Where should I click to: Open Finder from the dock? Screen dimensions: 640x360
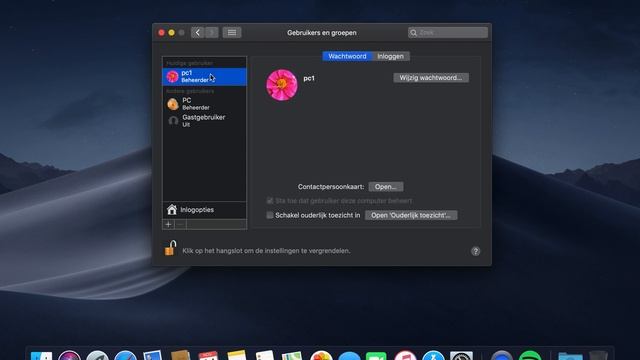[x=42, y=356]
